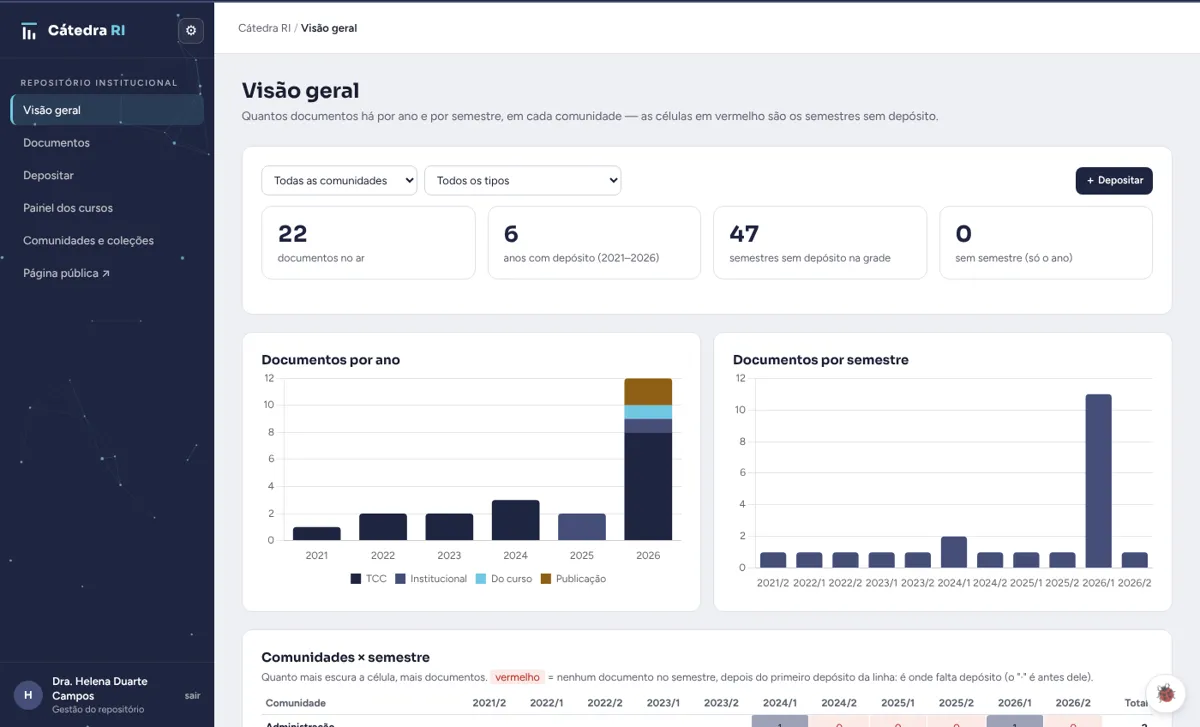Click the user name Dra. Helena Duarte Campos
Viewport: 1200px width, 727px height.
pos(100,688)
